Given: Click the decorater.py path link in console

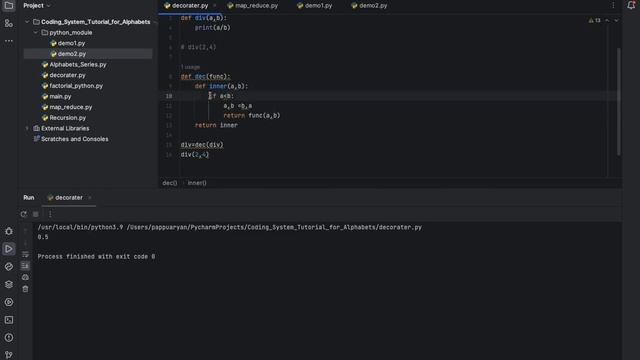Looking at the screenshot, I should tap(274, 227).
